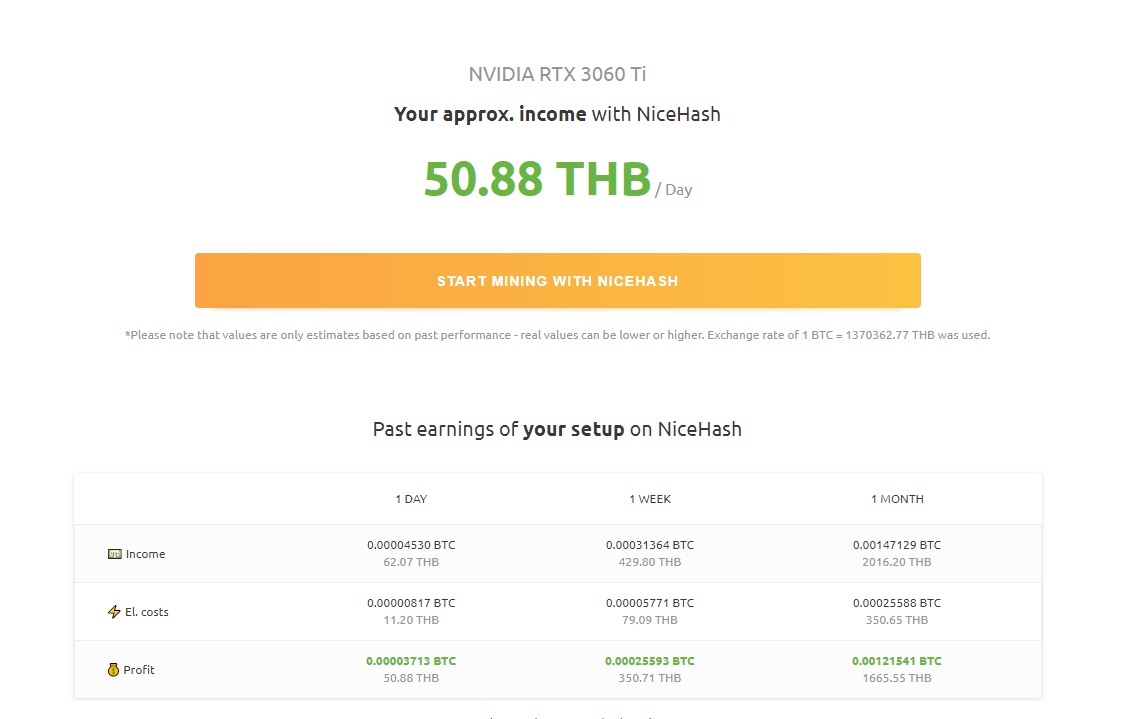Click the Past earnings of your setup heading
Image resolution: width=1125 pixels, height=719 pixels.
point(557,429)
